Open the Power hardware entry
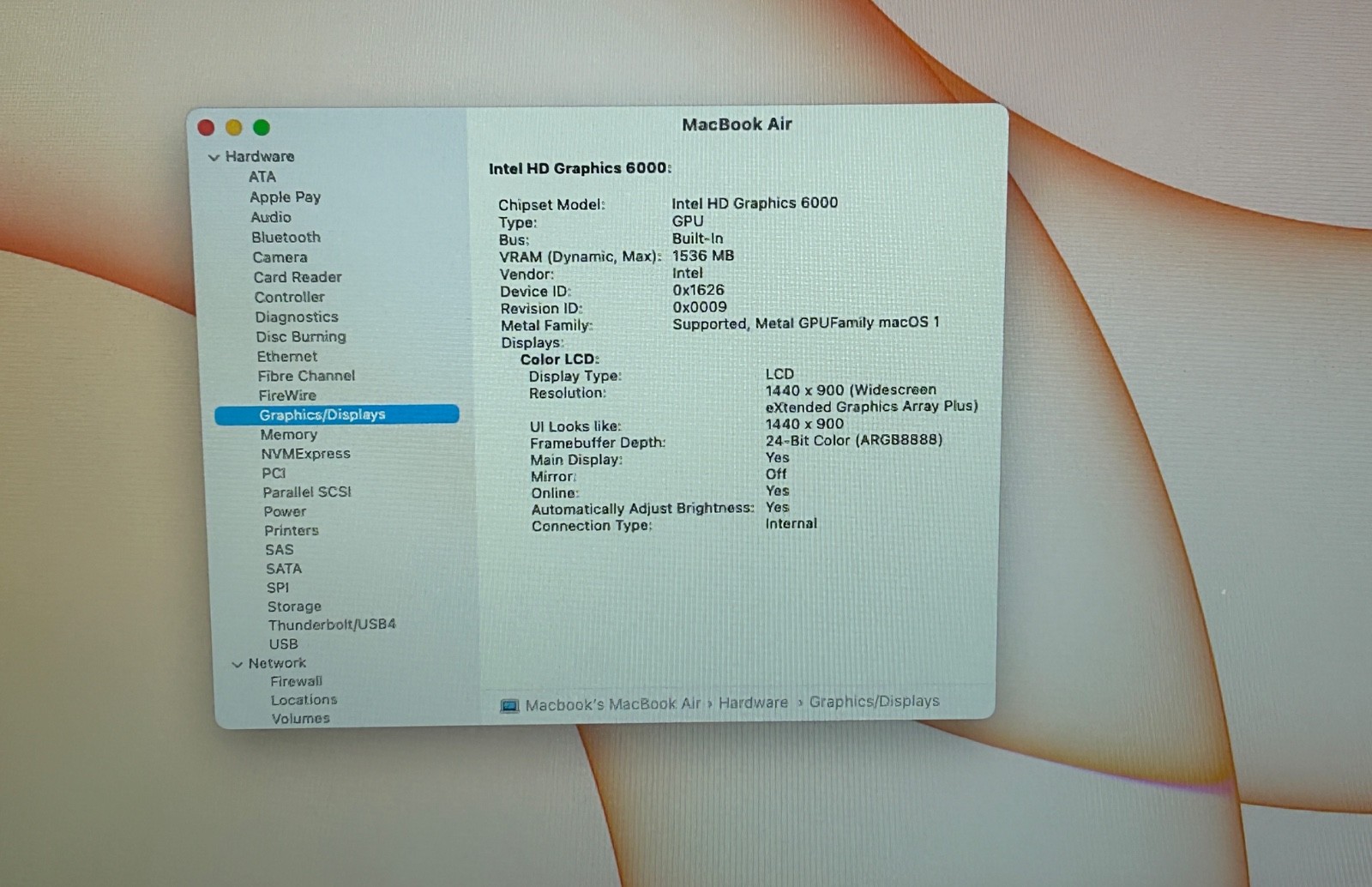The image size is (1372, 887). [x=285, y=511]
